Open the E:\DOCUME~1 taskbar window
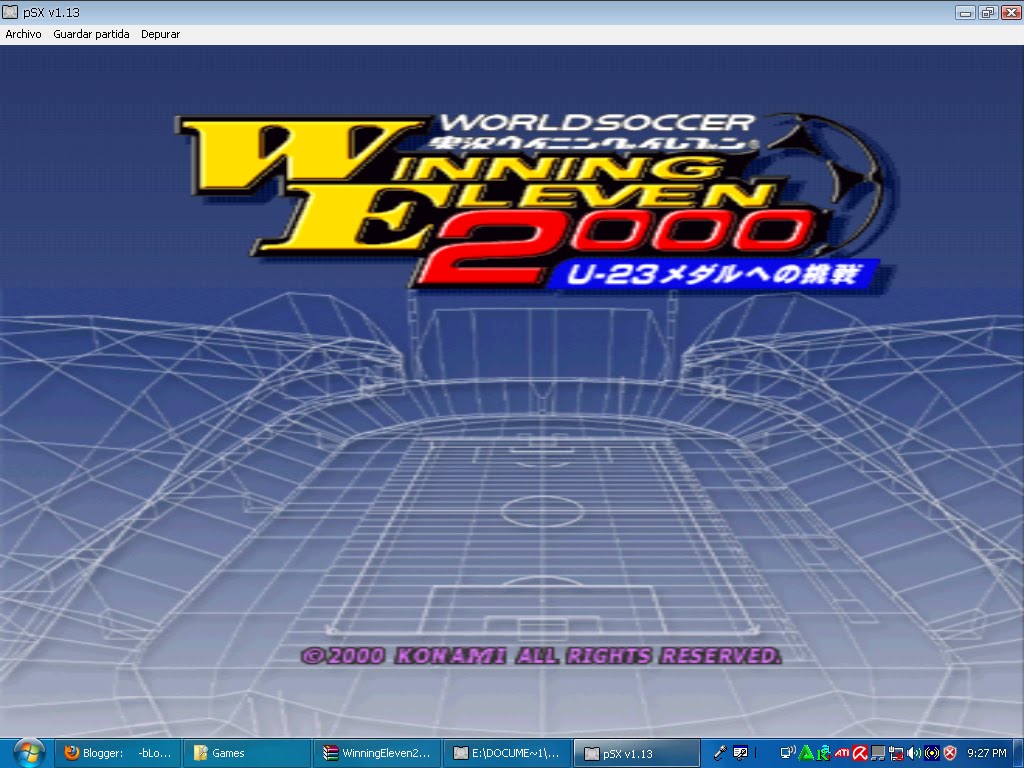Screen dimensions: 1024x768 point(506,753)
